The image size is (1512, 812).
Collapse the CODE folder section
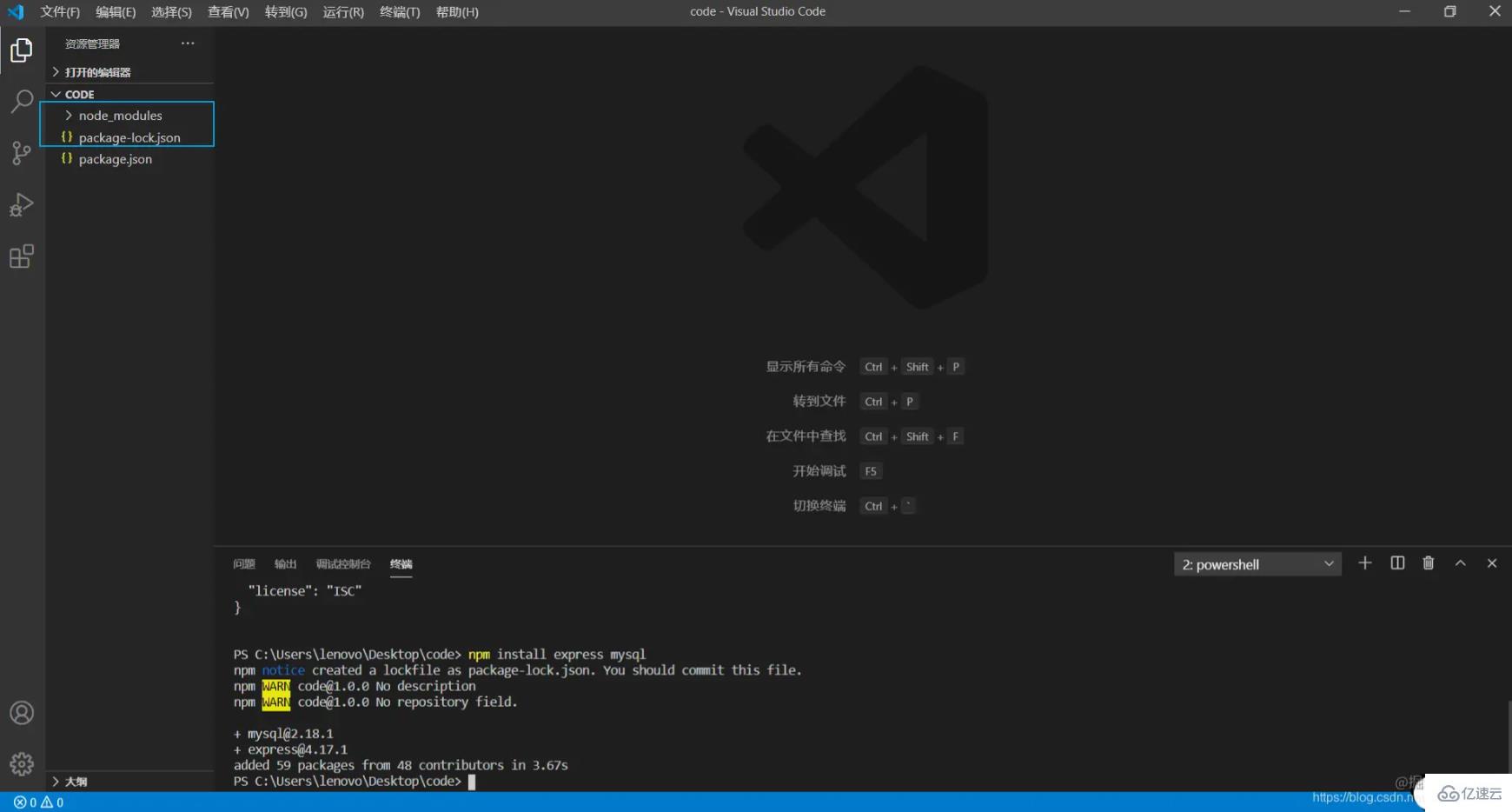130,94
